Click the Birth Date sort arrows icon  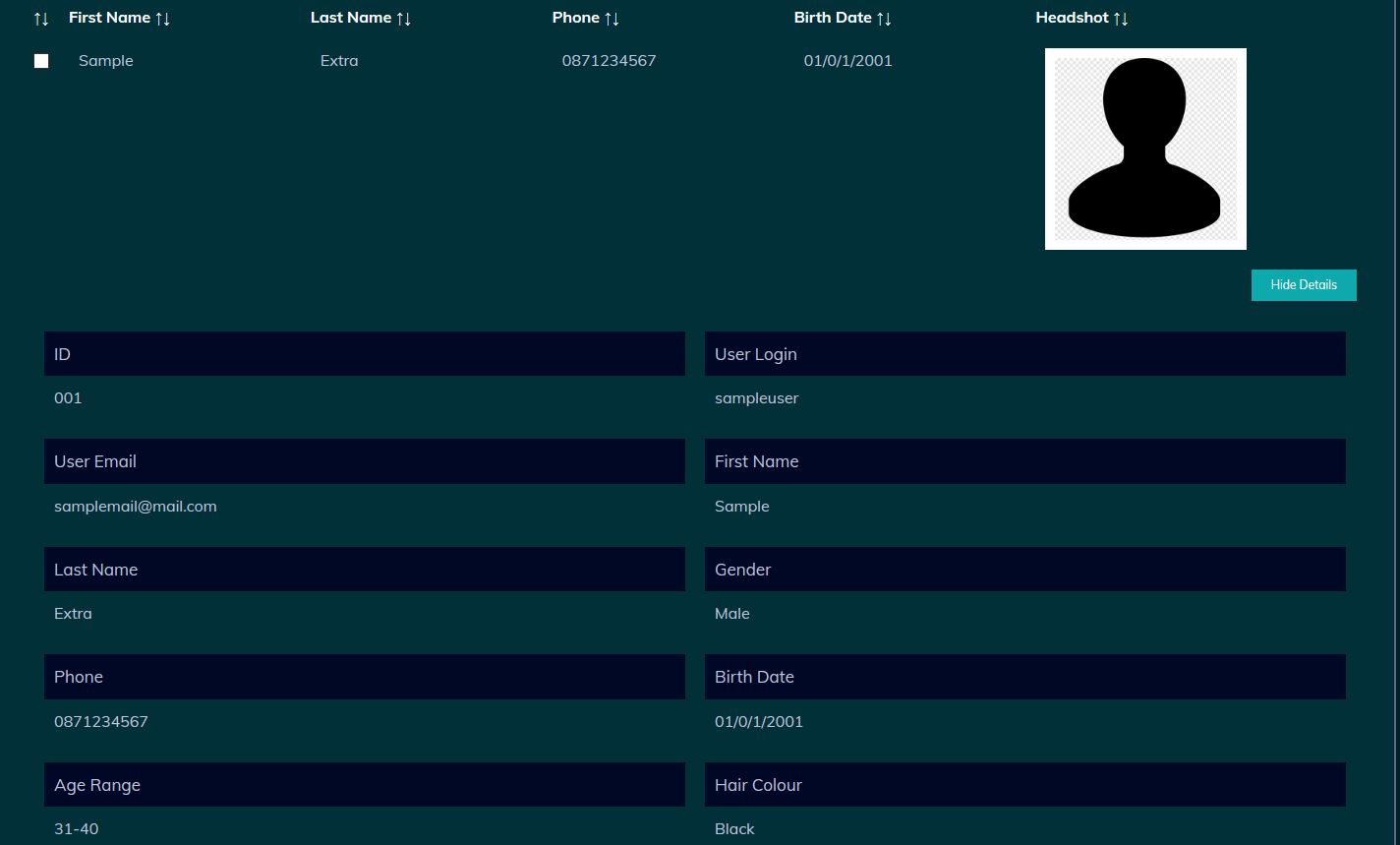pos(884,19)
